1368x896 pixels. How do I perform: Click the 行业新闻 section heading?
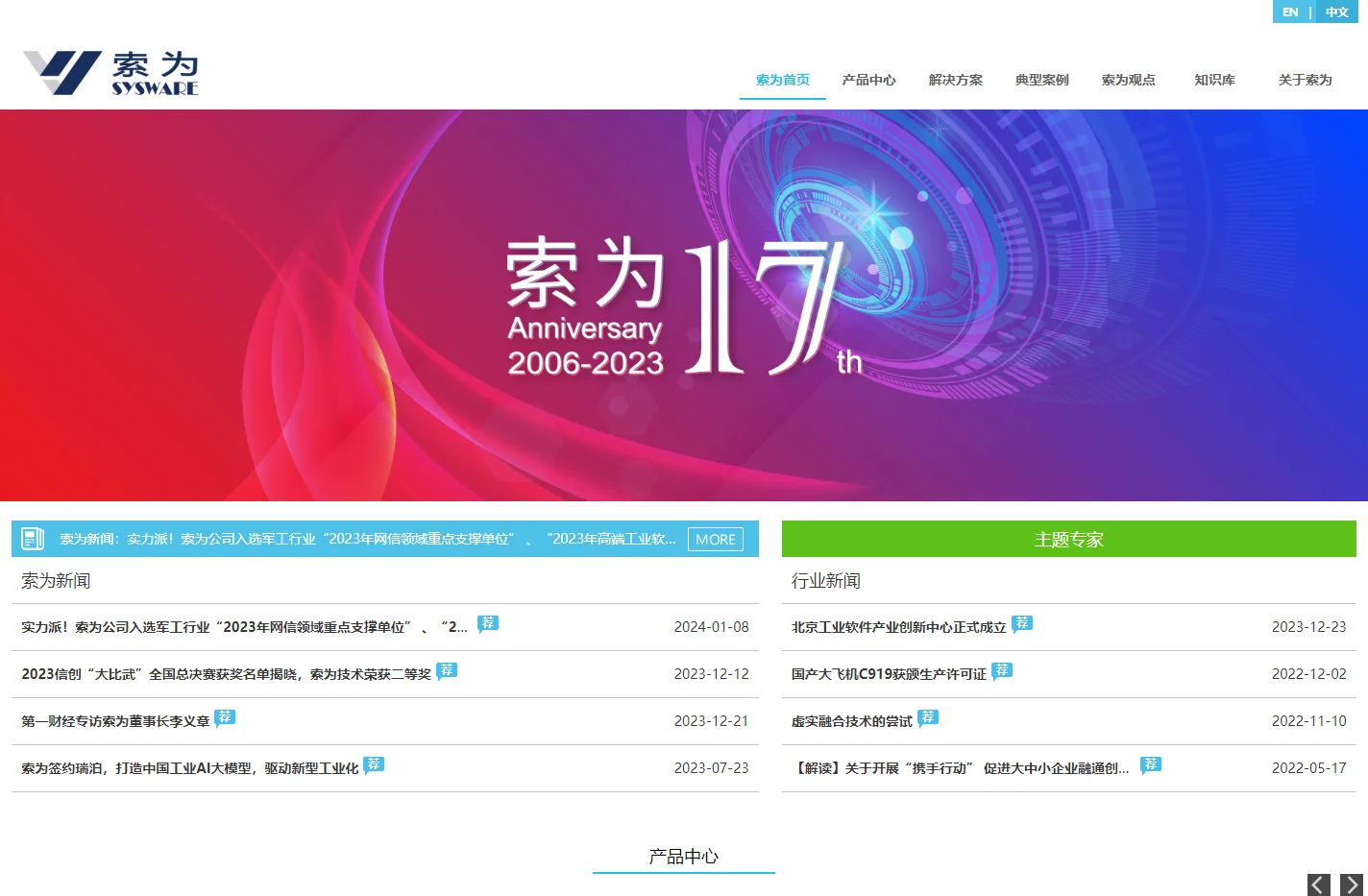[826, 580]
